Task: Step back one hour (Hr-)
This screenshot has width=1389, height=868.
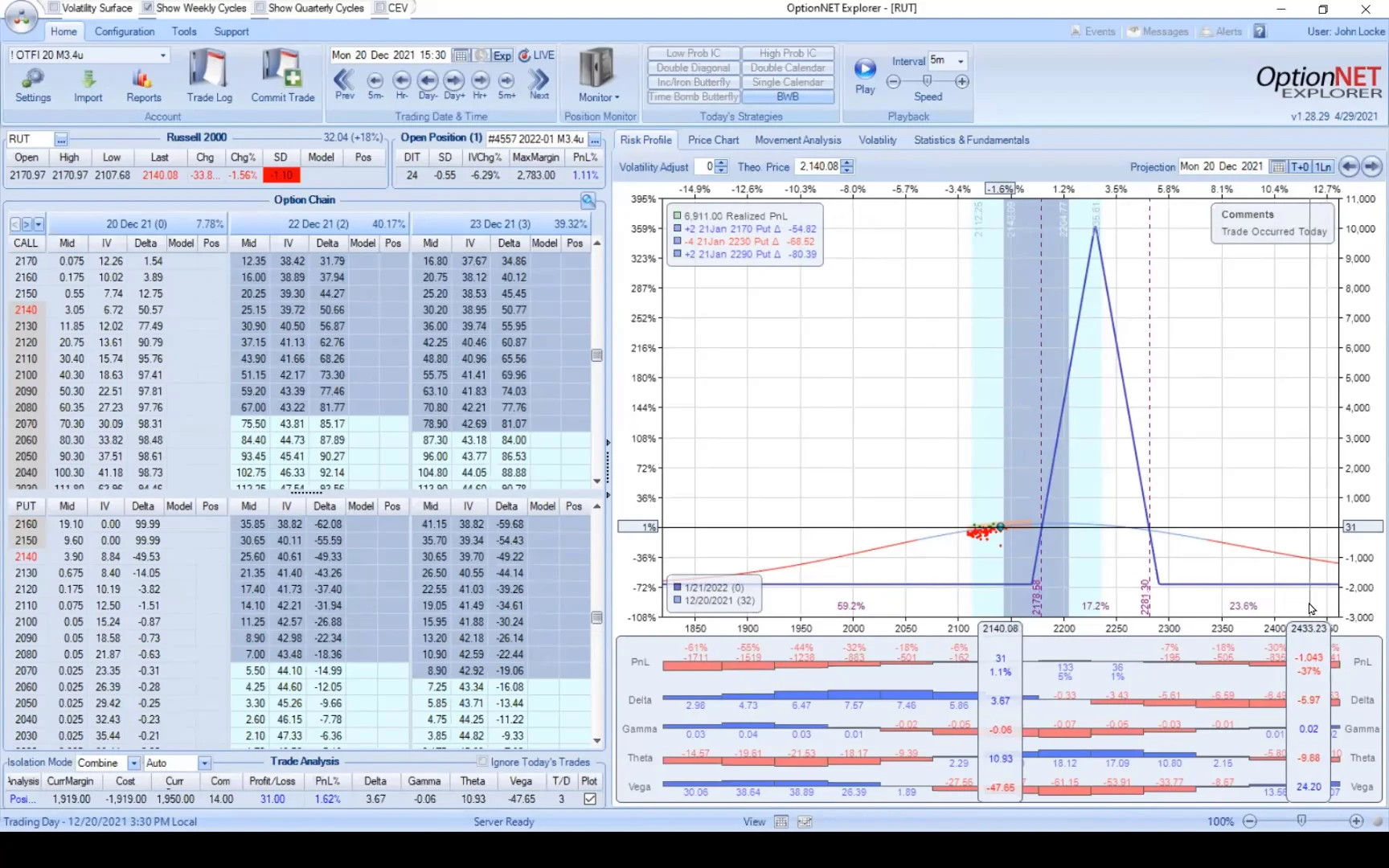Action: coord(402,80)
